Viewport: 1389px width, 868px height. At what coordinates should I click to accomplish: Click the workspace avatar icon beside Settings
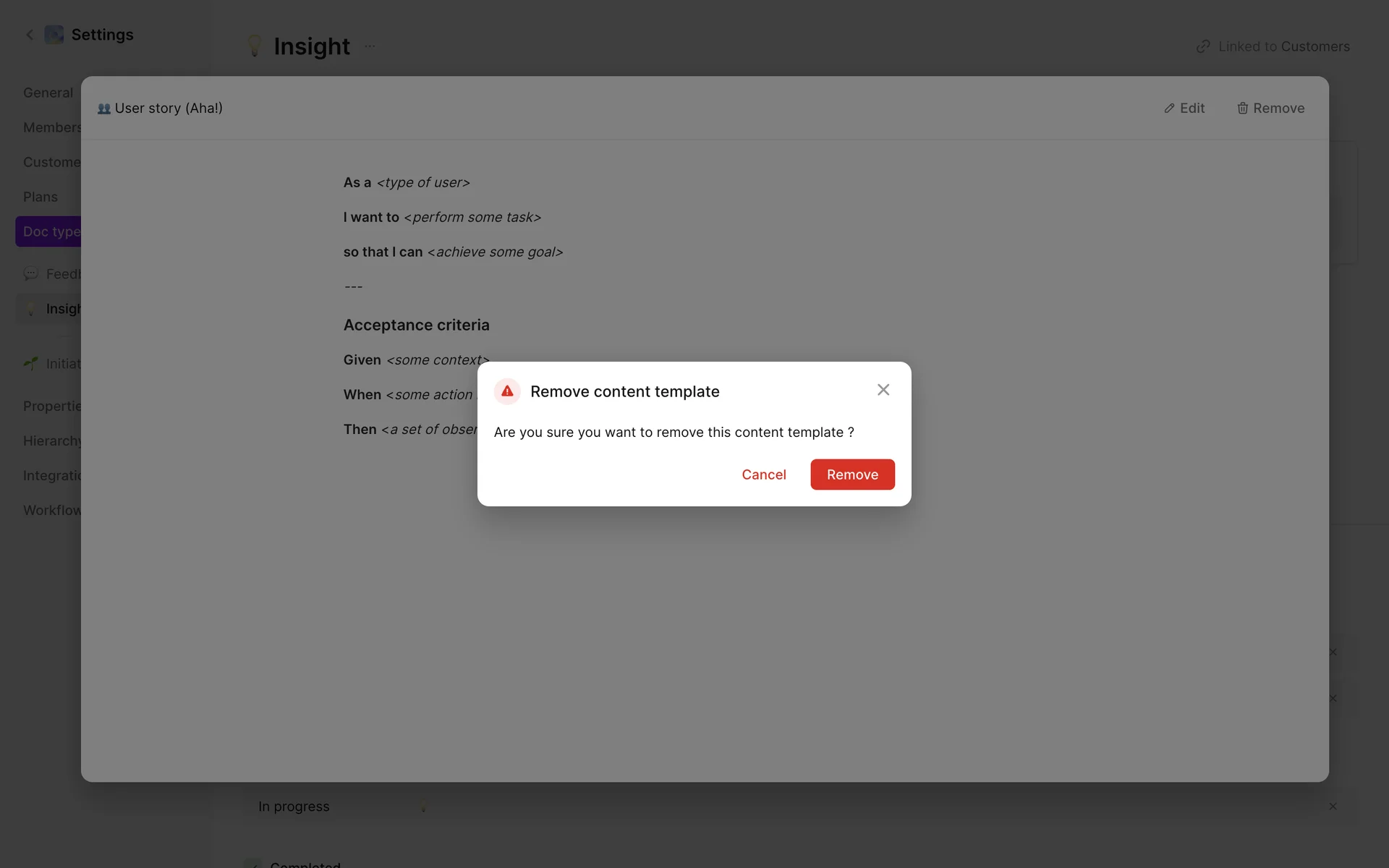pos(54,35)
